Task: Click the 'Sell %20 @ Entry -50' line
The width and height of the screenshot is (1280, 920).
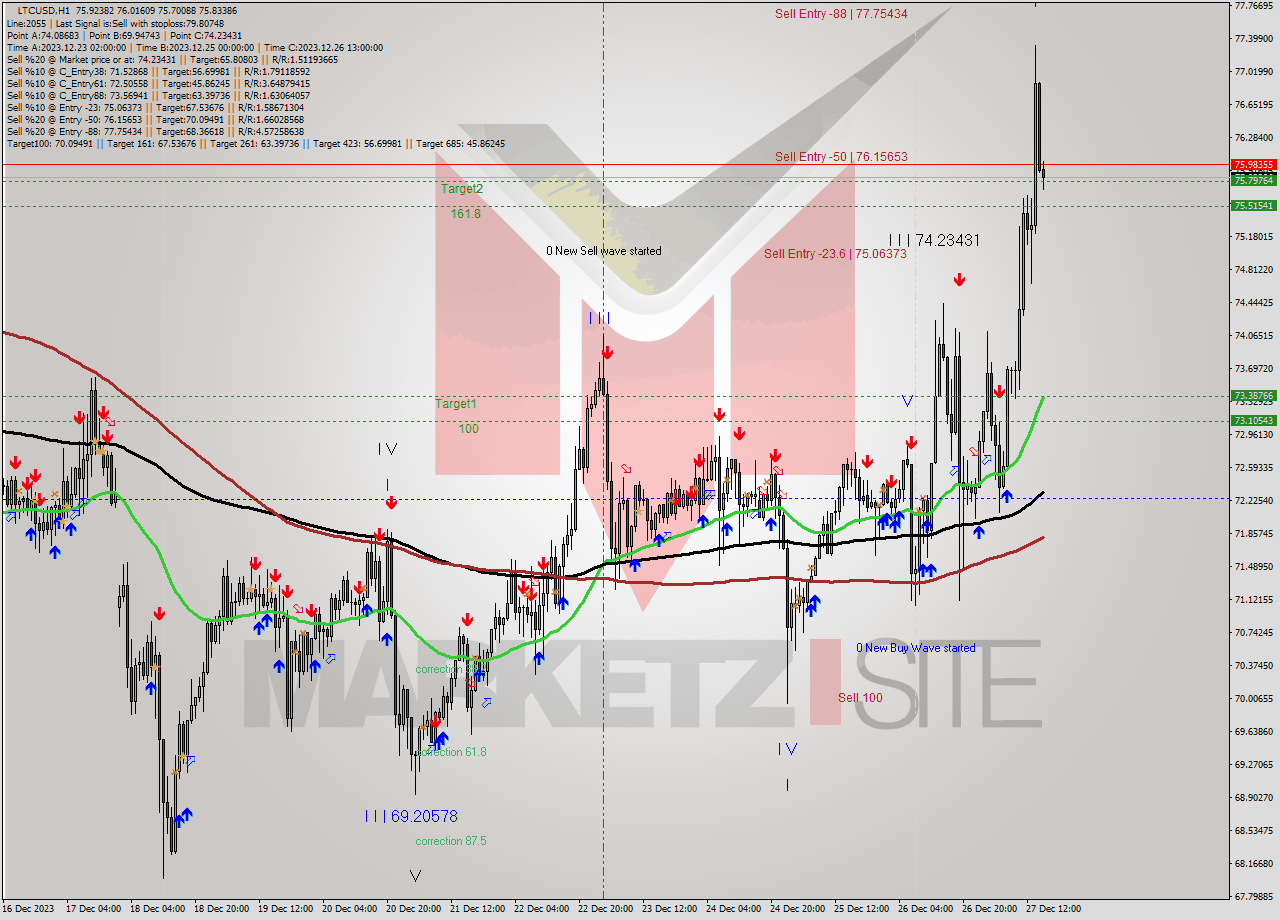Action: point(155,119)
